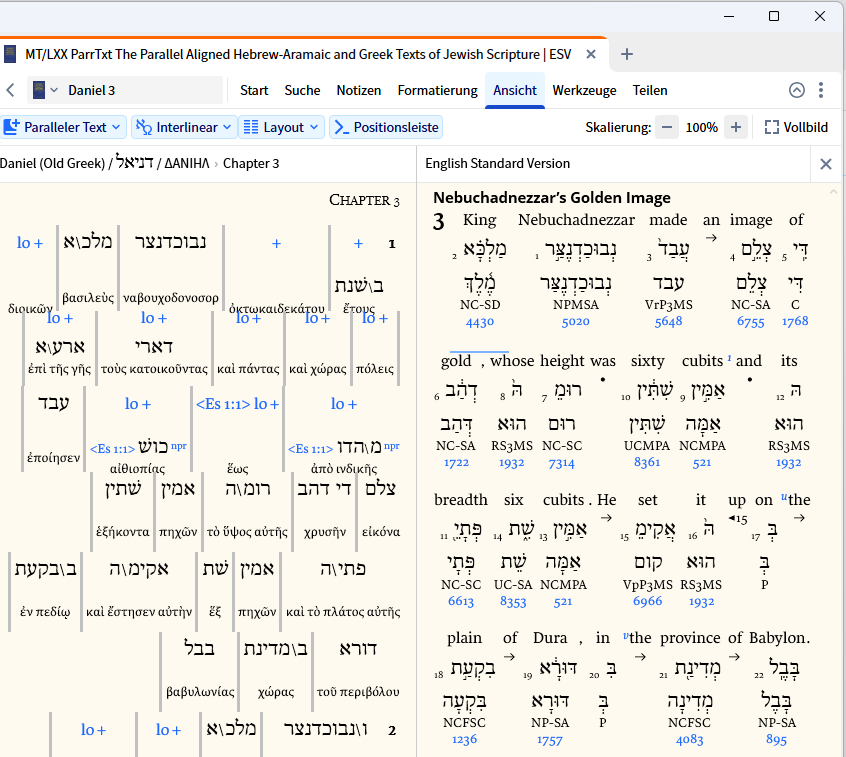Viewport: 846px width, 757px height.
Task: Collapse the ribbon with the chevron icon
Action: pos(797,90)
